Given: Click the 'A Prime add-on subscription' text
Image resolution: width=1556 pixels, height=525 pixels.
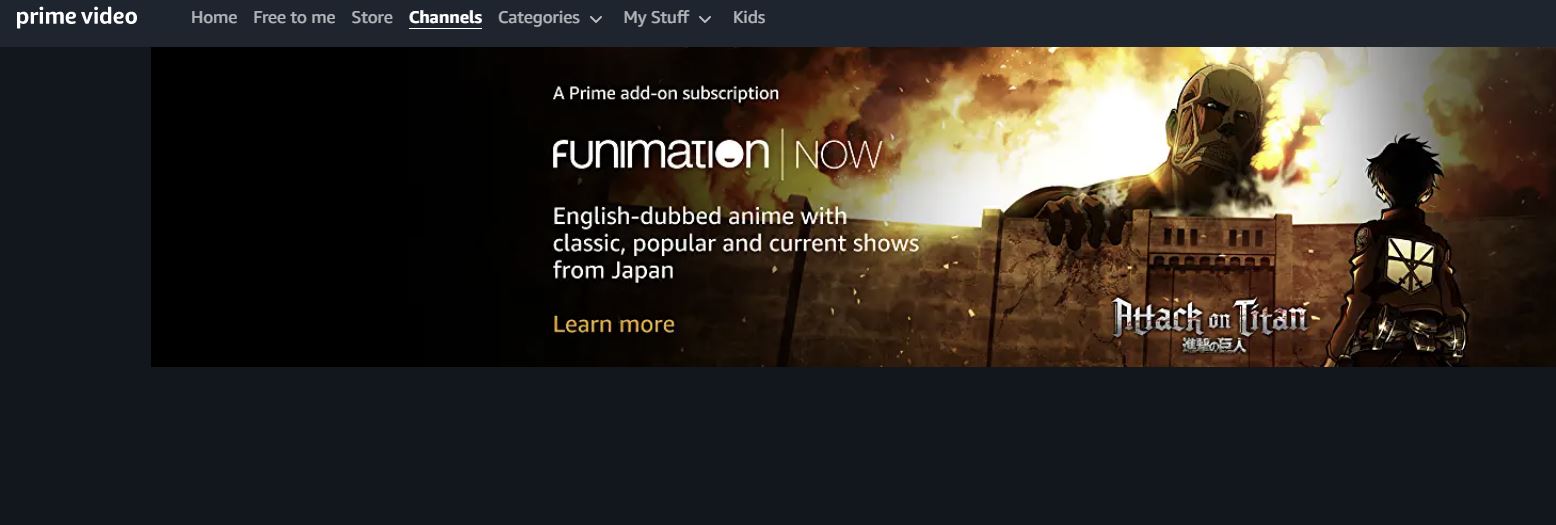Looking at the screenshot, I should (x=666, y=93).
